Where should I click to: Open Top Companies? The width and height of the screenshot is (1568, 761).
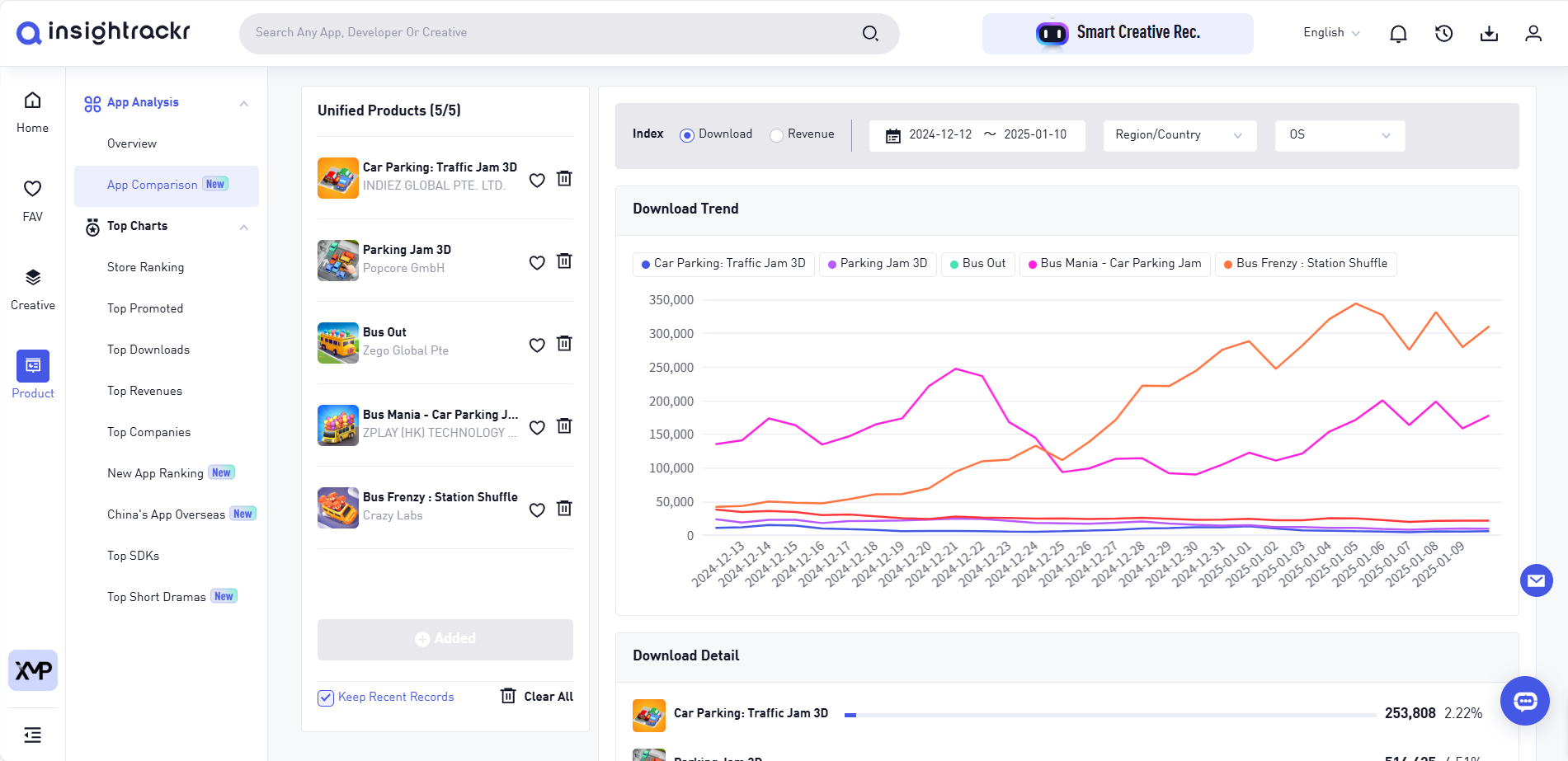pyautogui.click(x=148, y=432)
